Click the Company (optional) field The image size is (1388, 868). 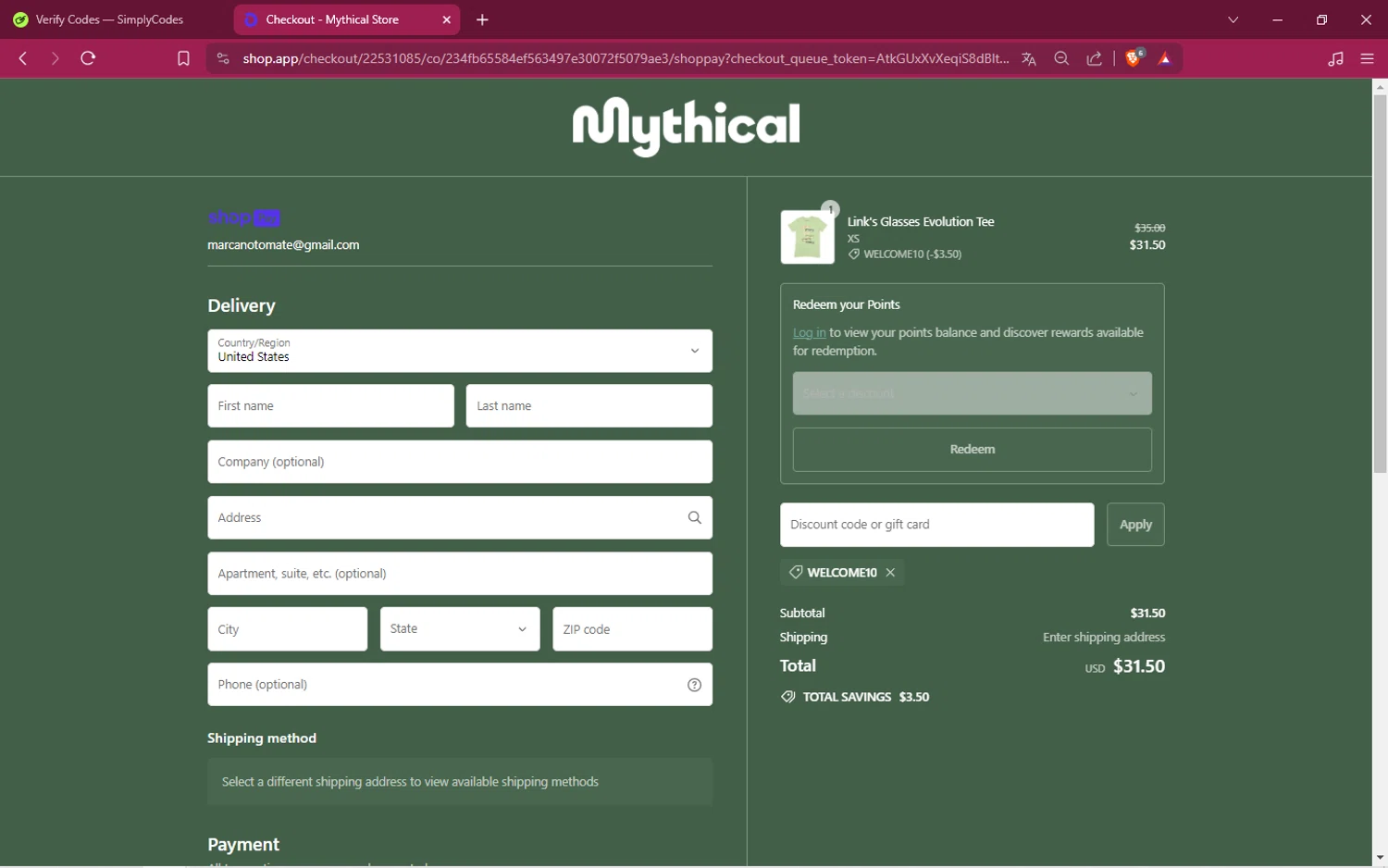coord(460,462)
